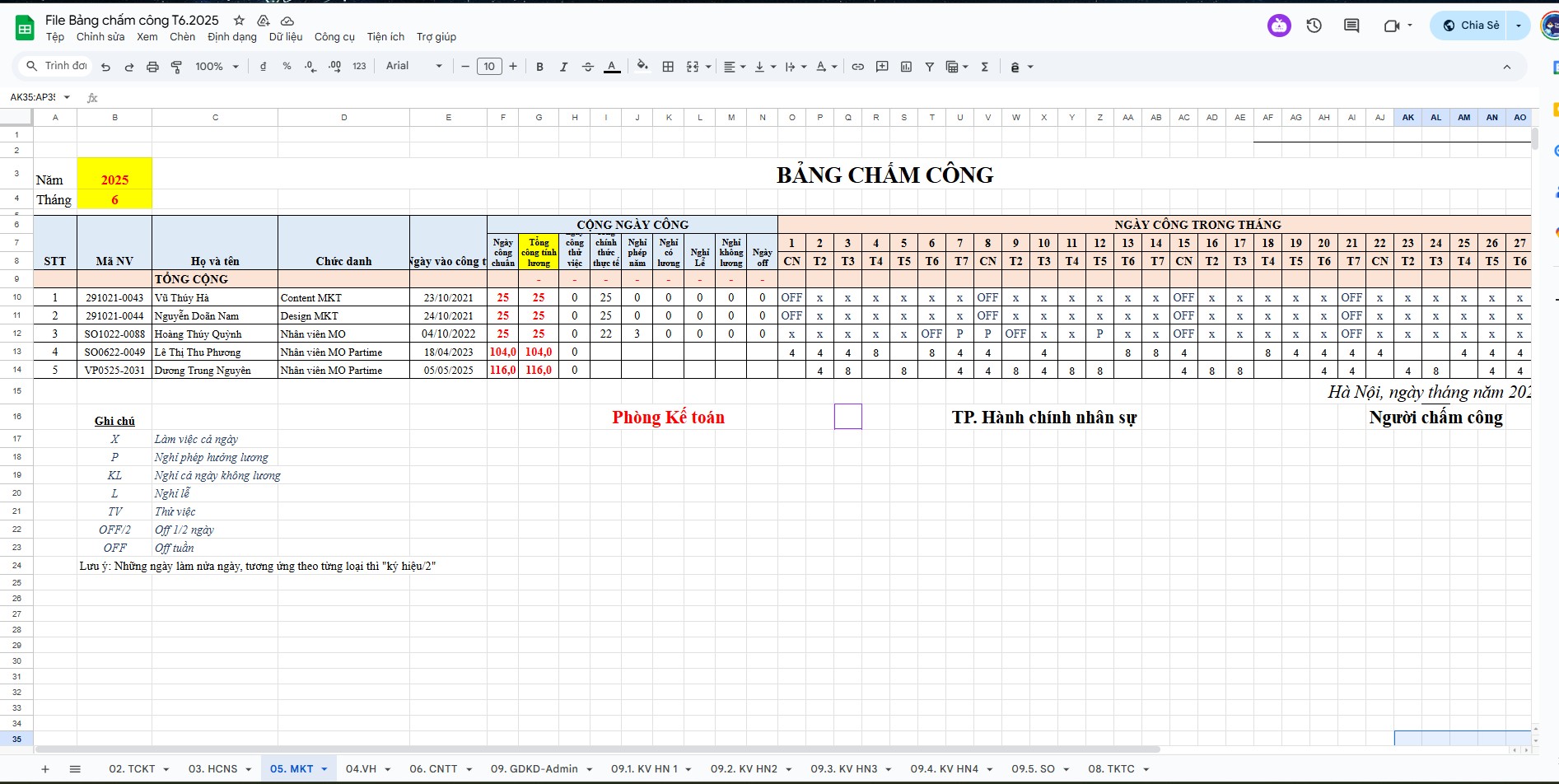Open the borders tool
The width and height of the screenshot is (1559, 784).
point(668,67)
